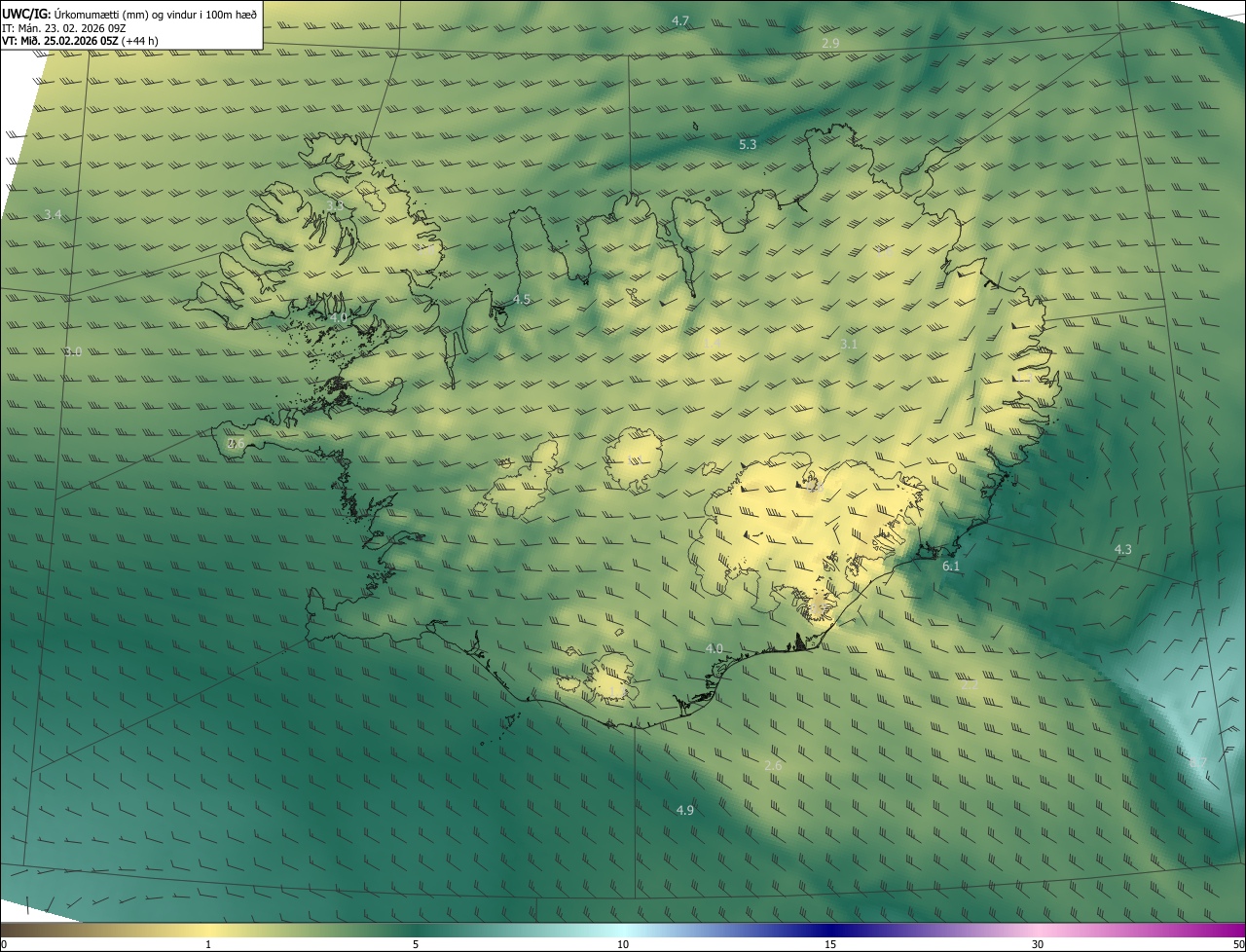Click the 3.0 value label west of Iceland
The height and width of the screenshot is (952, 1246).
(x=73, y=351)
